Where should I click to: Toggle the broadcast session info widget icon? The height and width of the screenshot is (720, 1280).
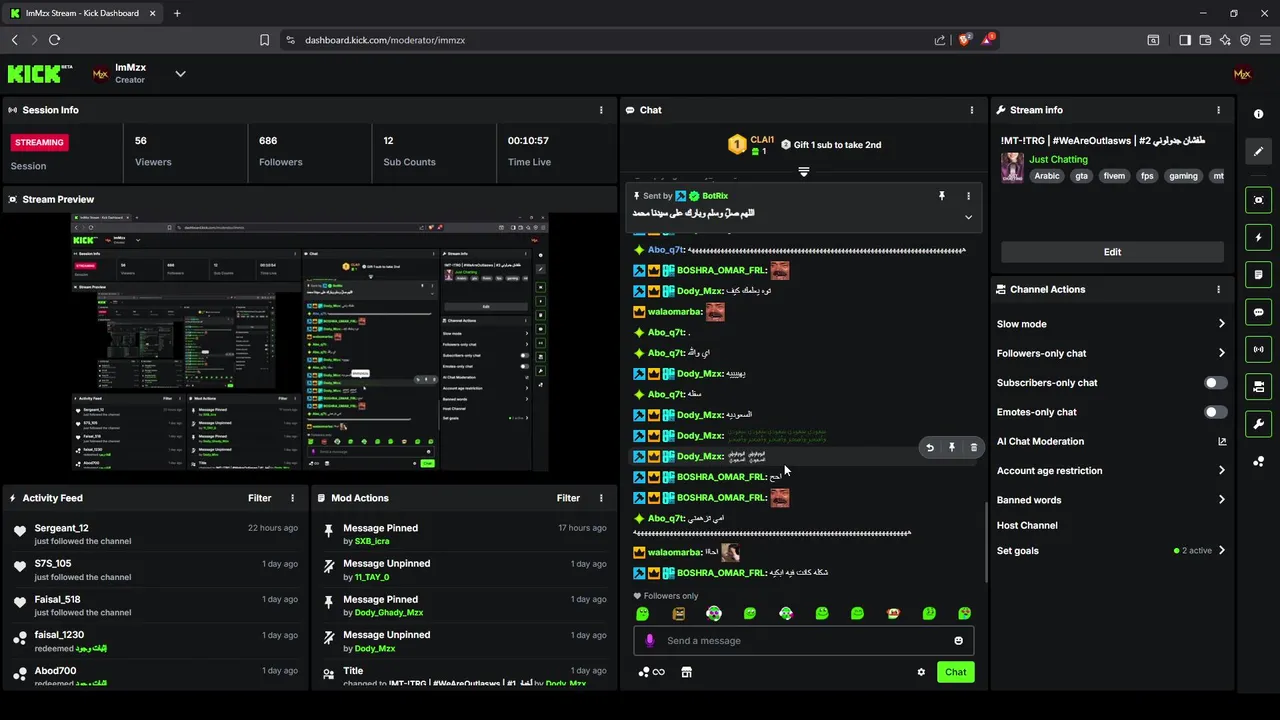(1258, 349)
